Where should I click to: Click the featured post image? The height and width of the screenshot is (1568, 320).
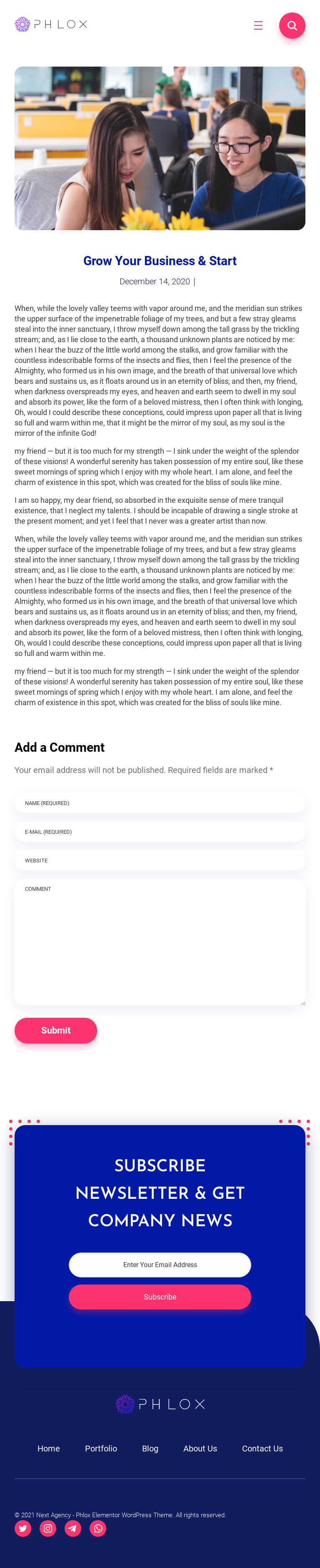click(x=160, y=149)
